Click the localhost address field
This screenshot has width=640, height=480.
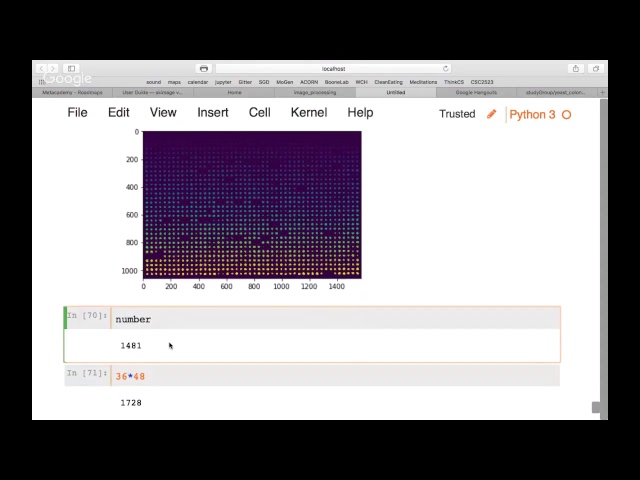tap(333, 69)
